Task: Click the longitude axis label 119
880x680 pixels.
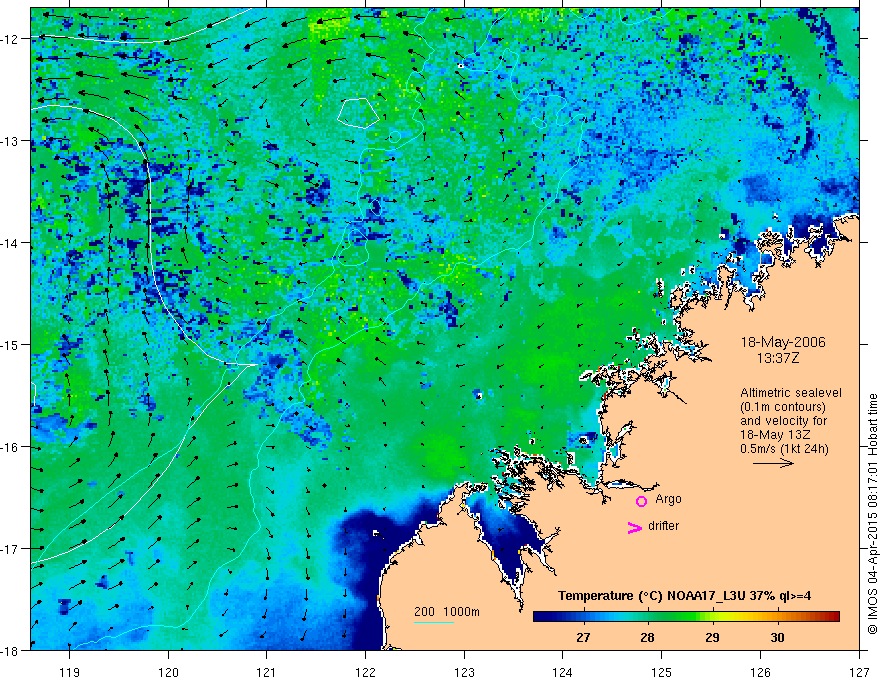Action: click(x=70, y=672)
